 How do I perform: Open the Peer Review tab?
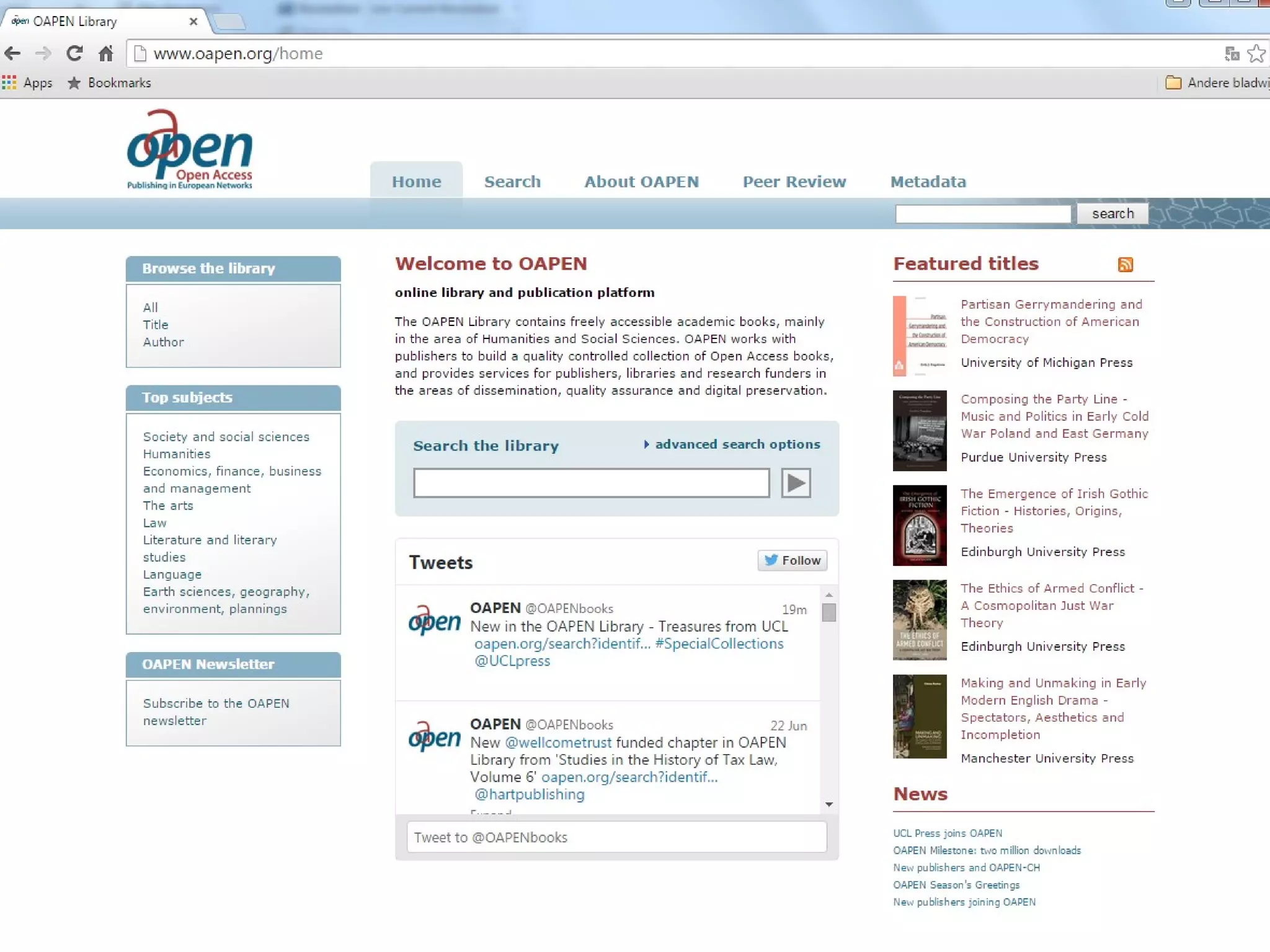pos(794,182)
